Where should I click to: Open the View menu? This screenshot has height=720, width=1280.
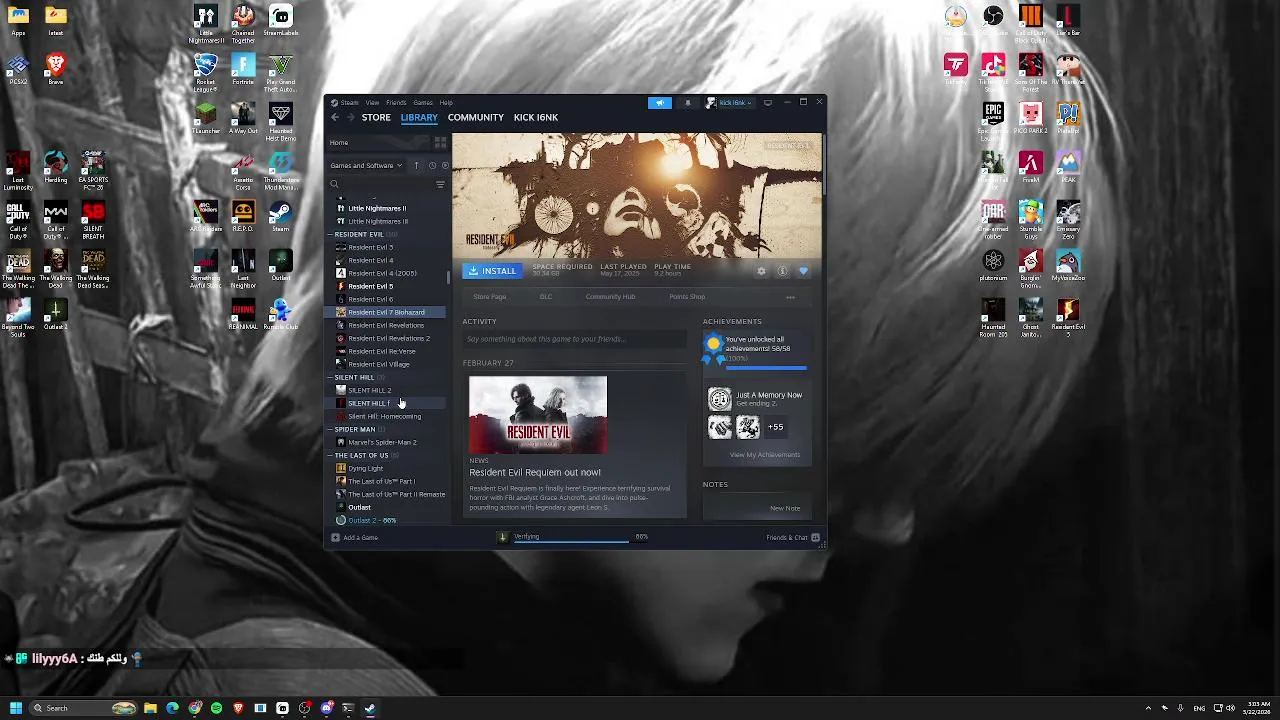[372, 102]
